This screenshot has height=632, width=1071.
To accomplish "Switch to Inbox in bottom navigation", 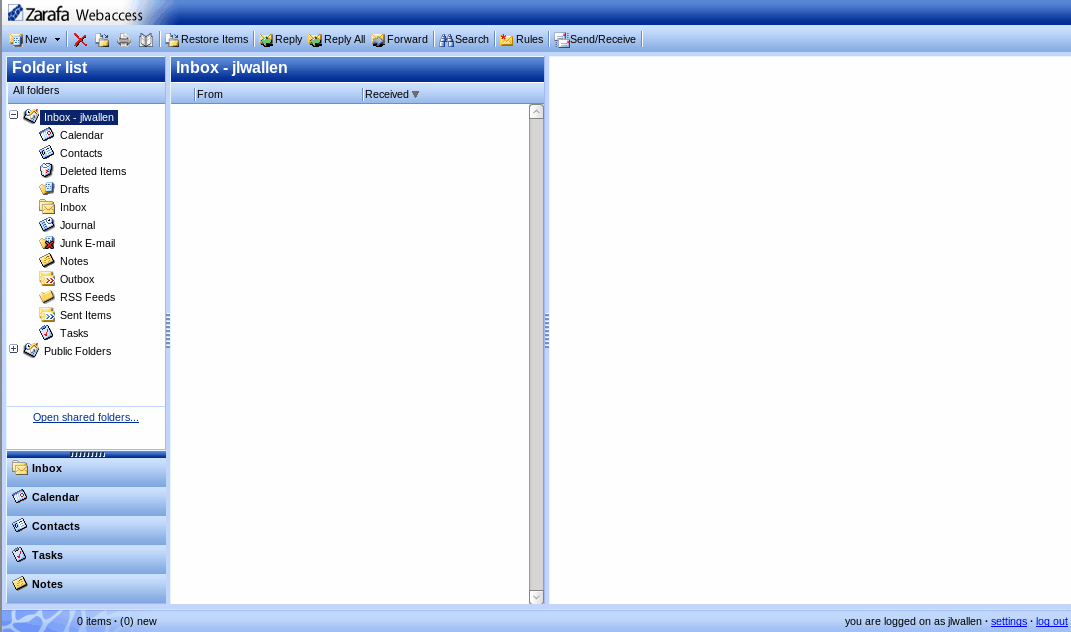I will click(x=86, y=472).
